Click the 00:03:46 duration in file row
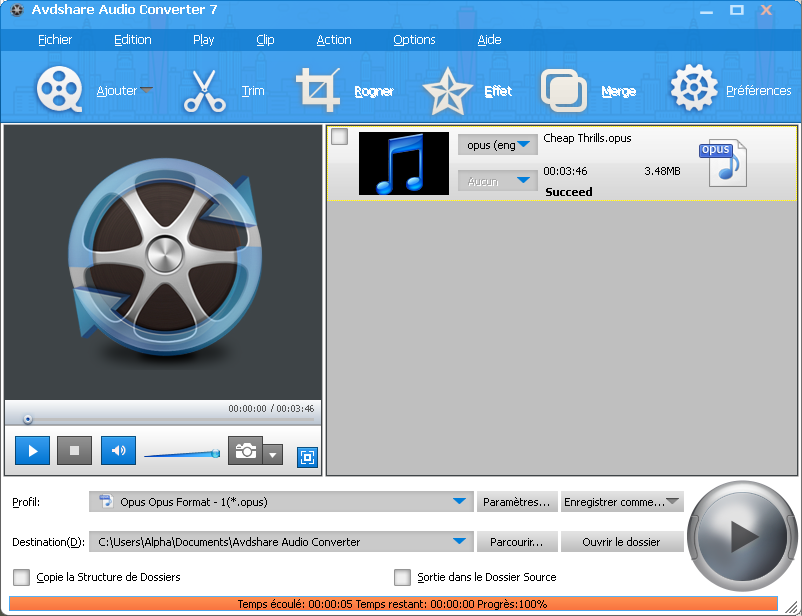This screenshot has width=802, height=616. 565,171
